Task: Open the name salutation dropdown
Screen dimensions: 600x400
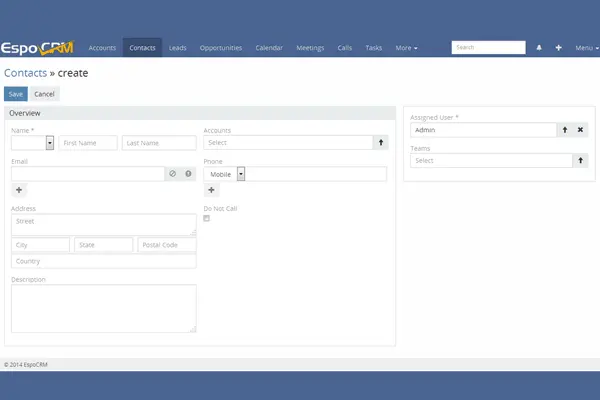Action: point(32,143)
